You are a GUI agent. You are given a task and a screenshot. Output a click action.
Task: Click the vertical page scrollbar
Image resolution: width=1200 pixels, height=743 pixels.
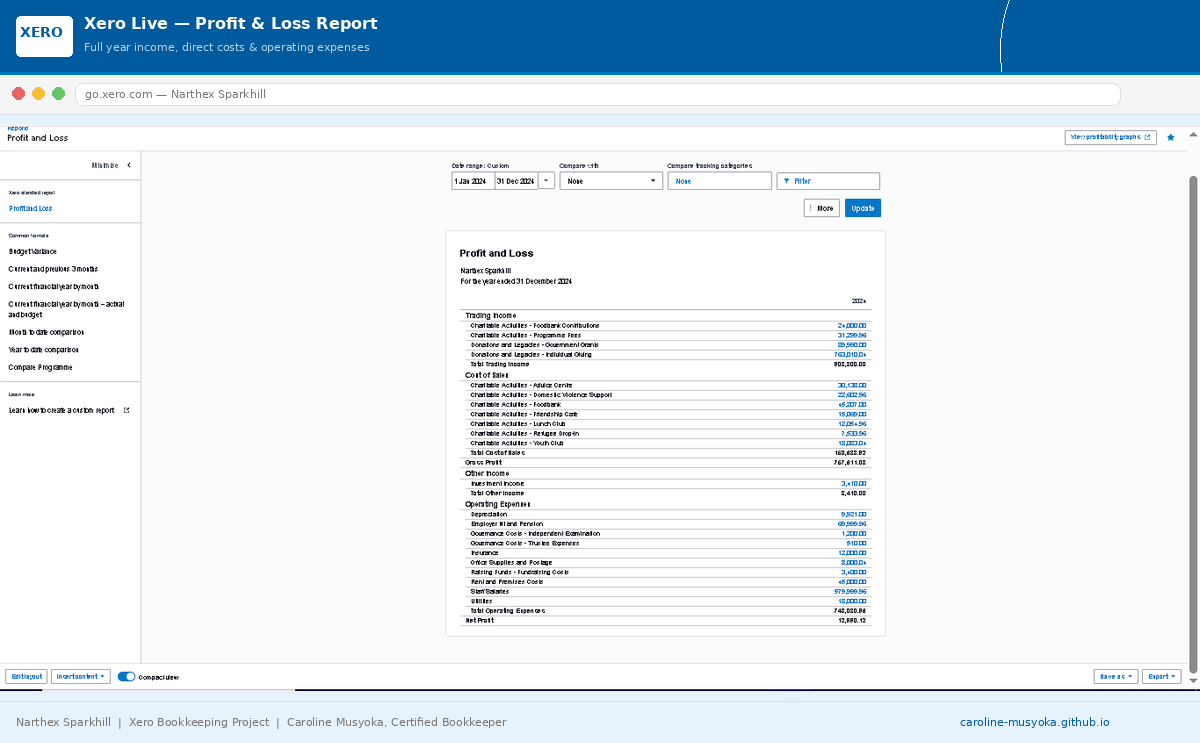click(1192, 423)
